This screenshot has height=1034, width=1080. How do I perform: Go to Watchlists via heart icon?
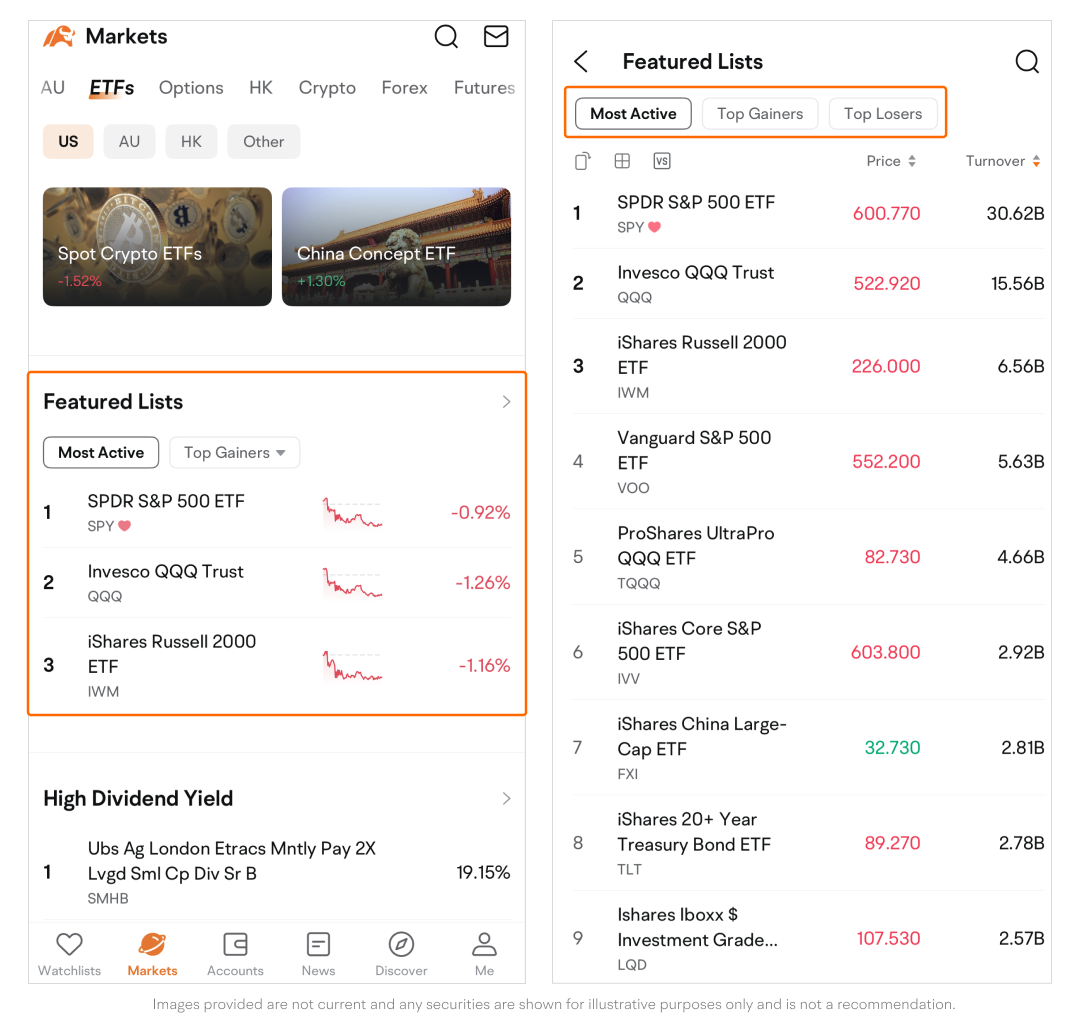click(x=69, y=952)
